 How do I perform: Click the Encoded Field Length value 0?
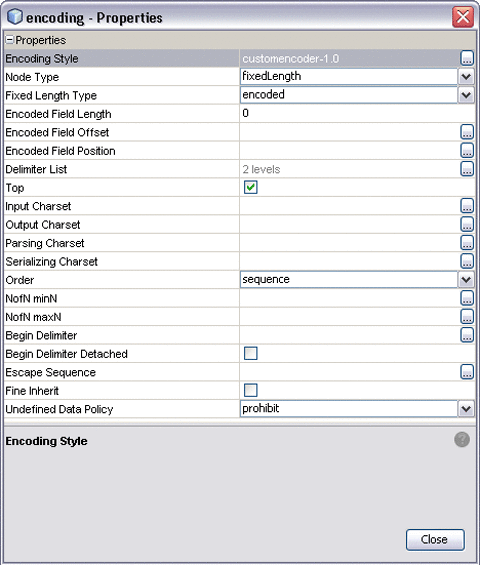pyautogui.click(x=245, y=113)
